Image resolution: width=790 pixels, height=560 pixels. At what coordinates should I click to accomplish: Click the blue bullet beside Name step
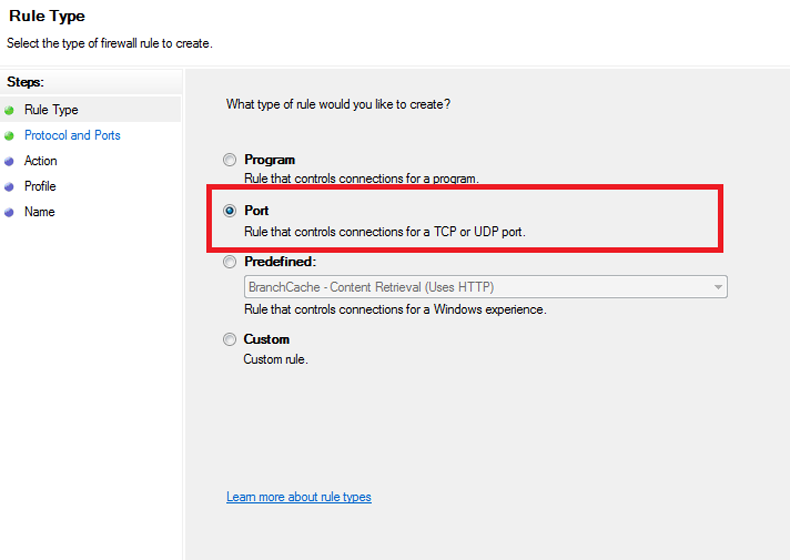click(10, 213)
